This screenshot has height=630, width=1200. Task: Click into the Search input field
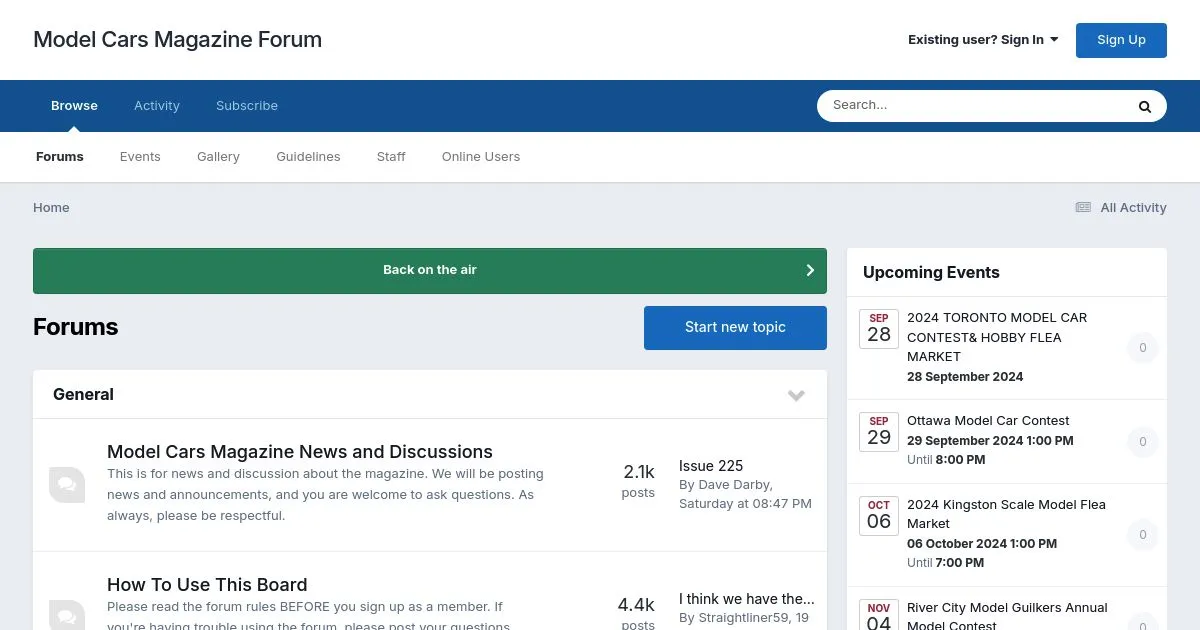[x=975, y=106]
